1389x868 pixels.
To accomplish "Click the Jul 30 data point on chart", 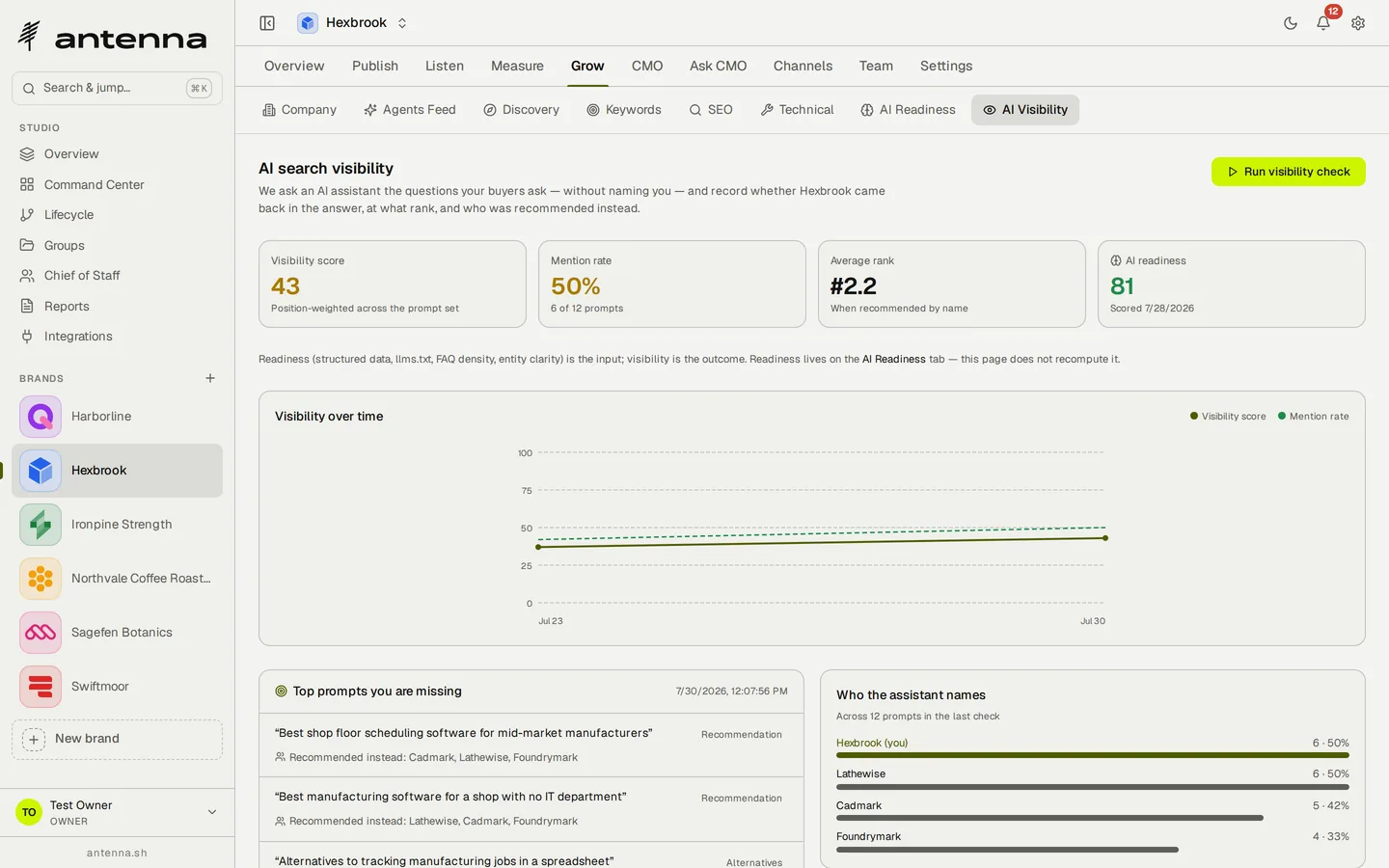I will 1105,538.
